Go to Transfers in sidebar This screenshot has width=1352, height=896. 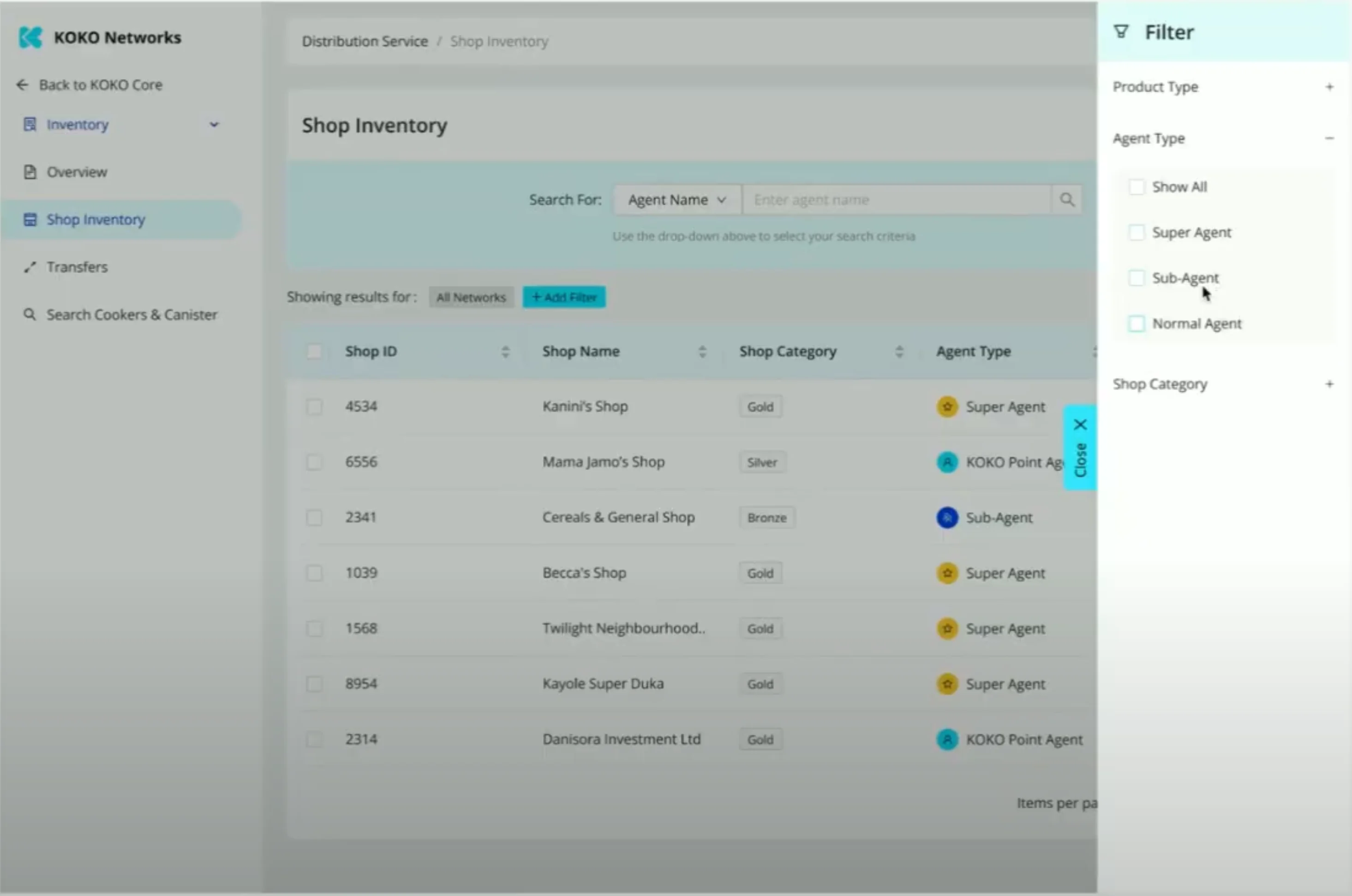(77, 267)
